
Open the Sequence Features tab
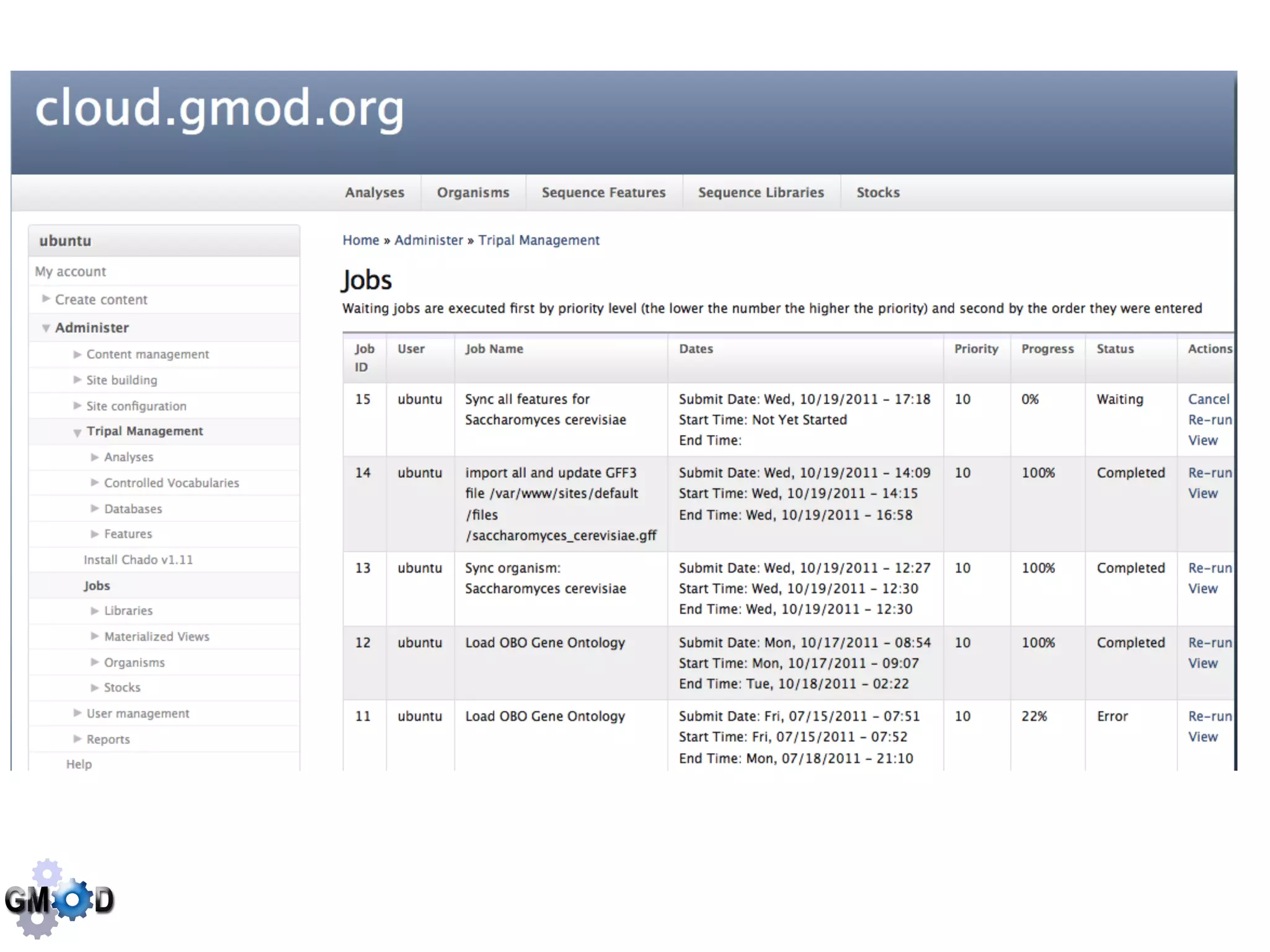[603, 193]
